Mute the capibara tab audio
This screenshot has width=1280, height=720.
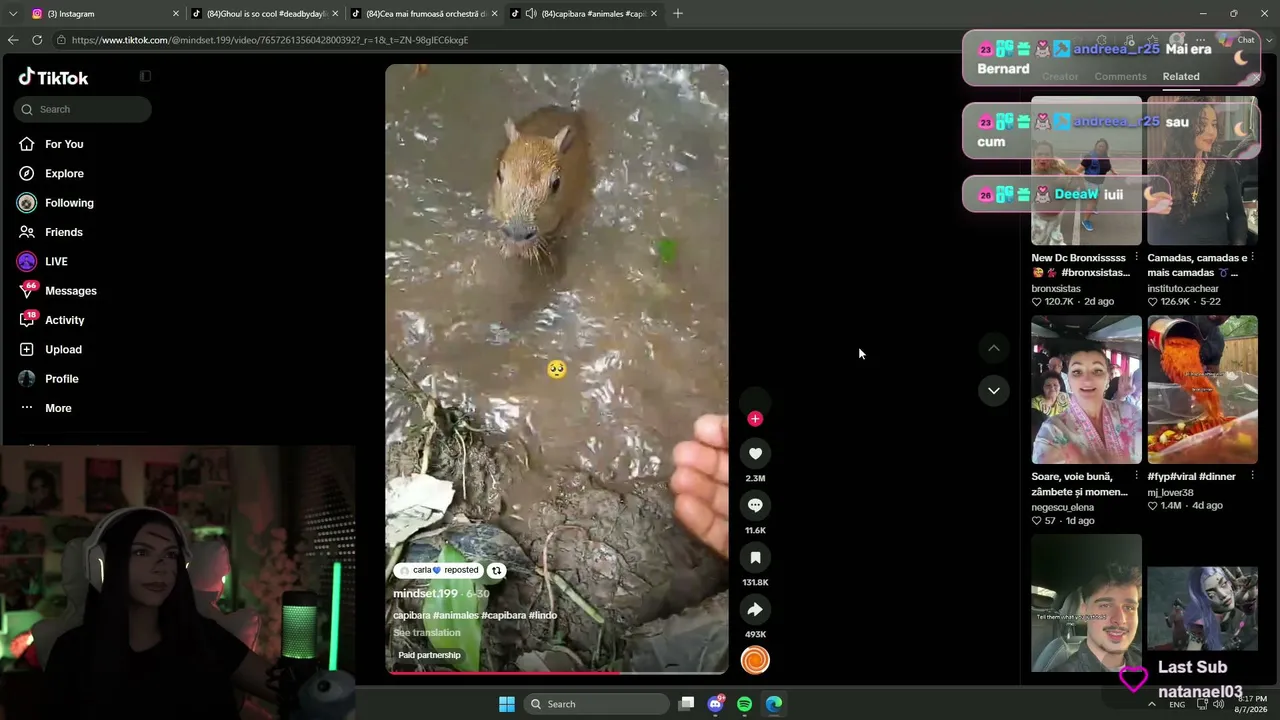coord(532,14)
